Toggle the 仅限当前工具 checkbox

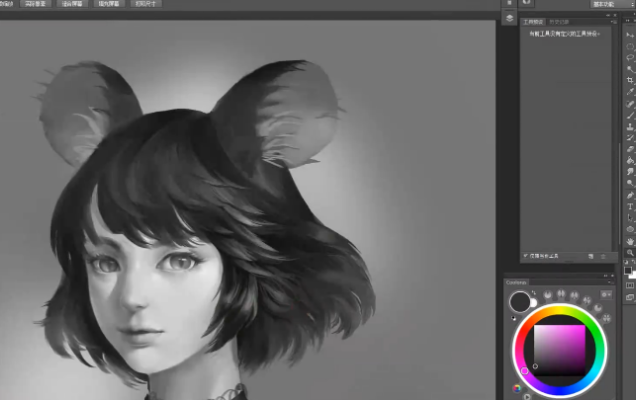pos(525,256)
